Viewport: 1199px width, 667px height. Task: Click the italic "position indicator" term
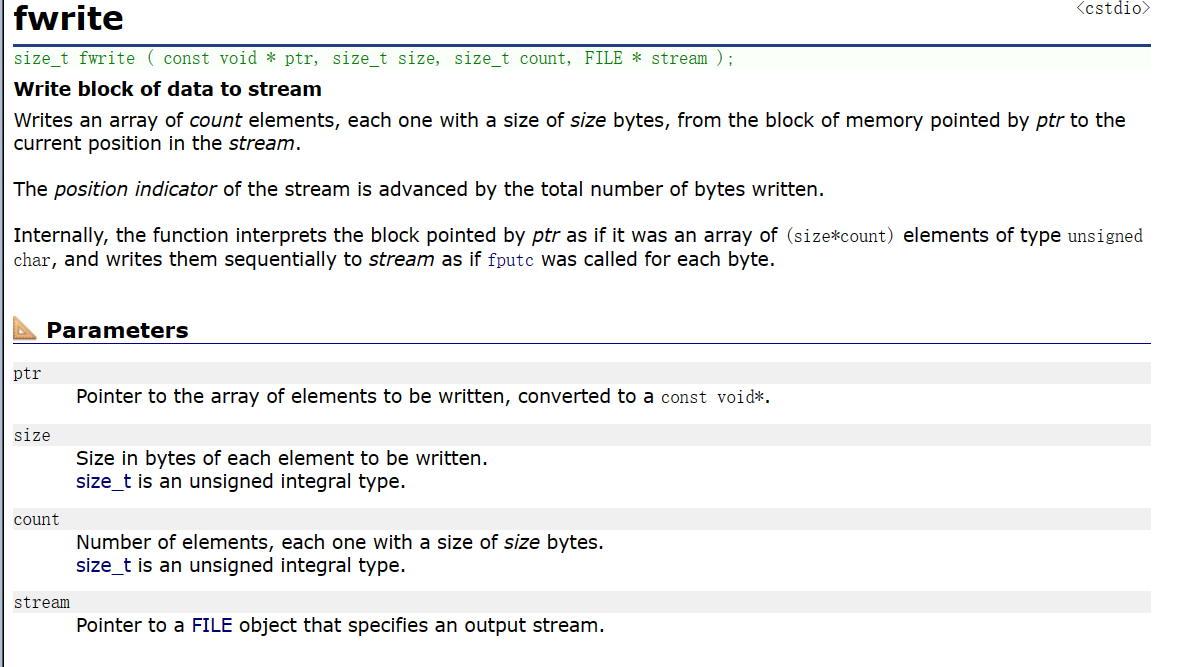tap(135, 189)
